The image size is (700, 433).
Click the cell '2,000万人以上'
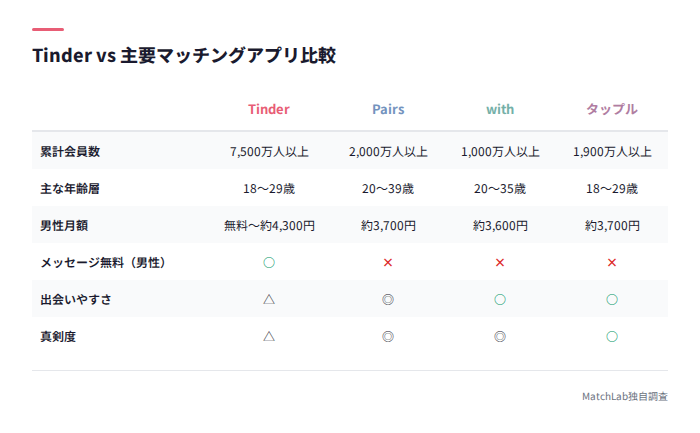click(388, 152)
